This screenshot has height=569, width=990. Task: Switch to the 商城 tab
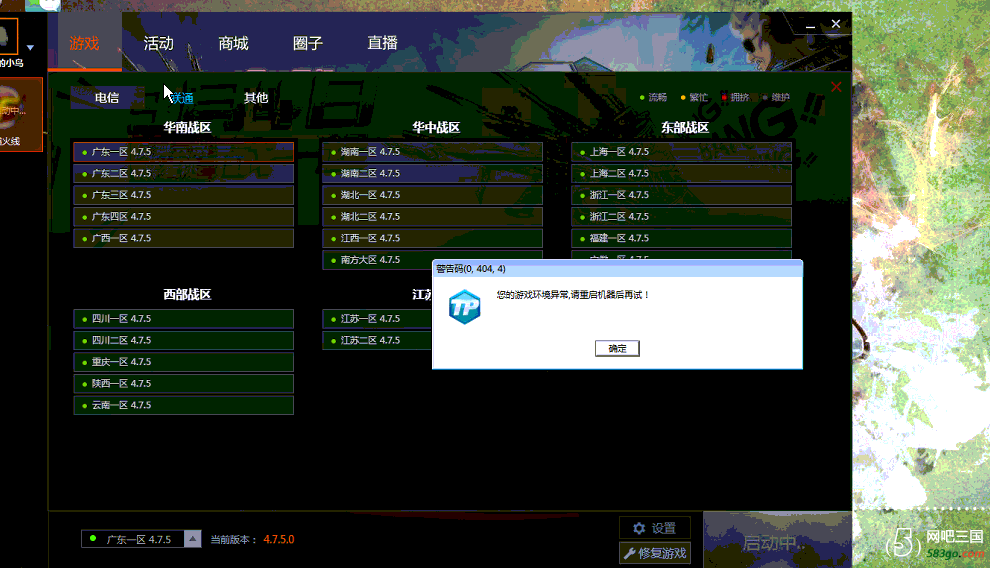coord(233,43)
